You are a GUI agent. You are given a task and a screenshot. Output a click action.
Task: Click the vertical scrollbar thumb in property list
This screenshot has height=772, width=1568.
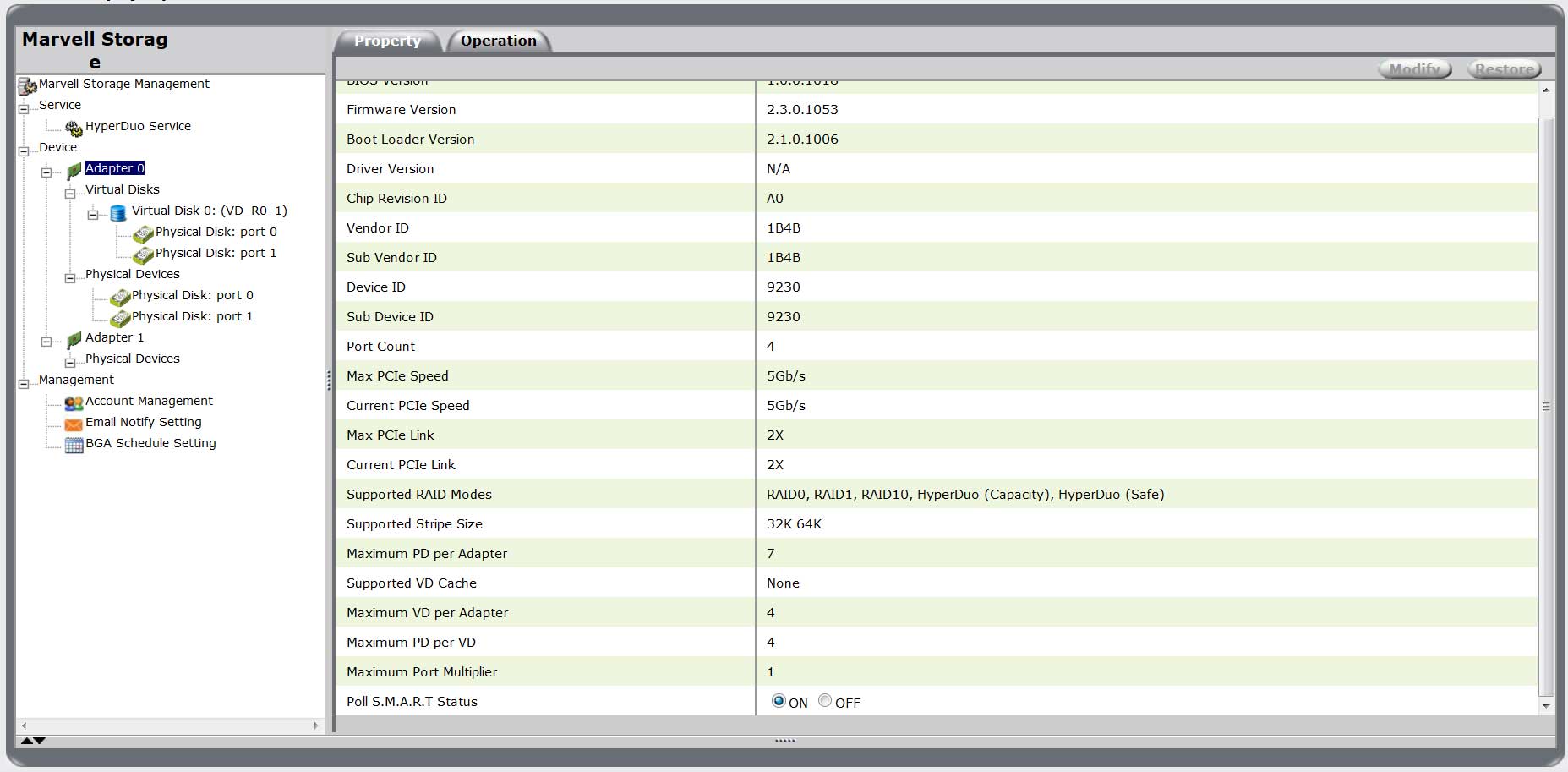(x=1546, y=406)
